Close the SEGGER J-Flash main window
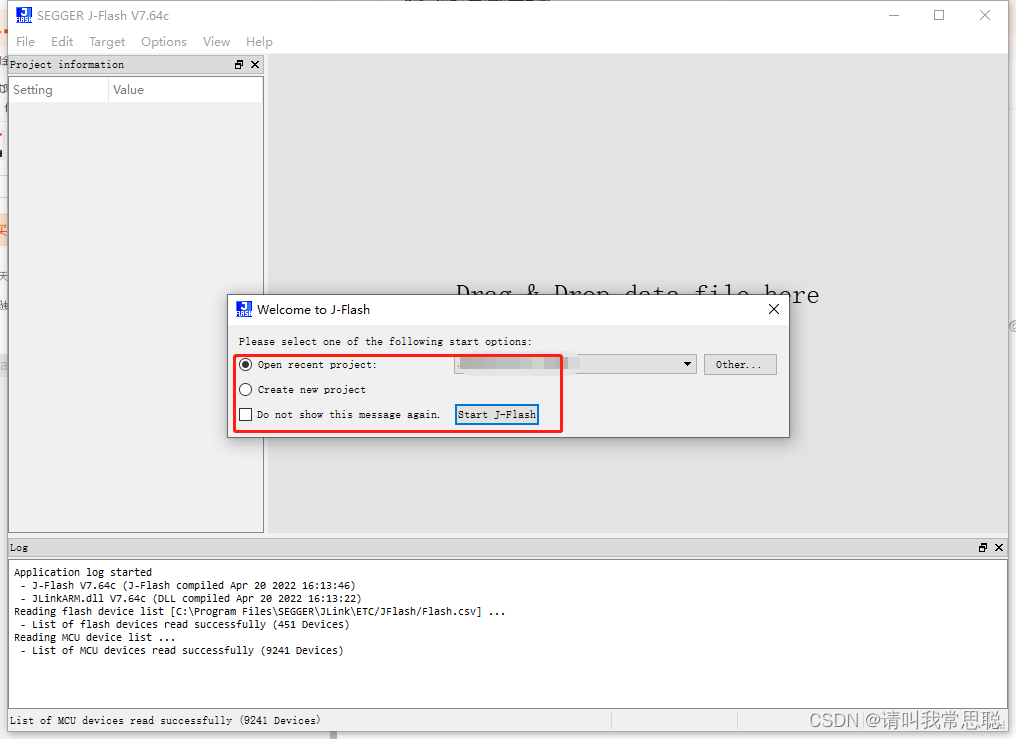 pos(985,15)
